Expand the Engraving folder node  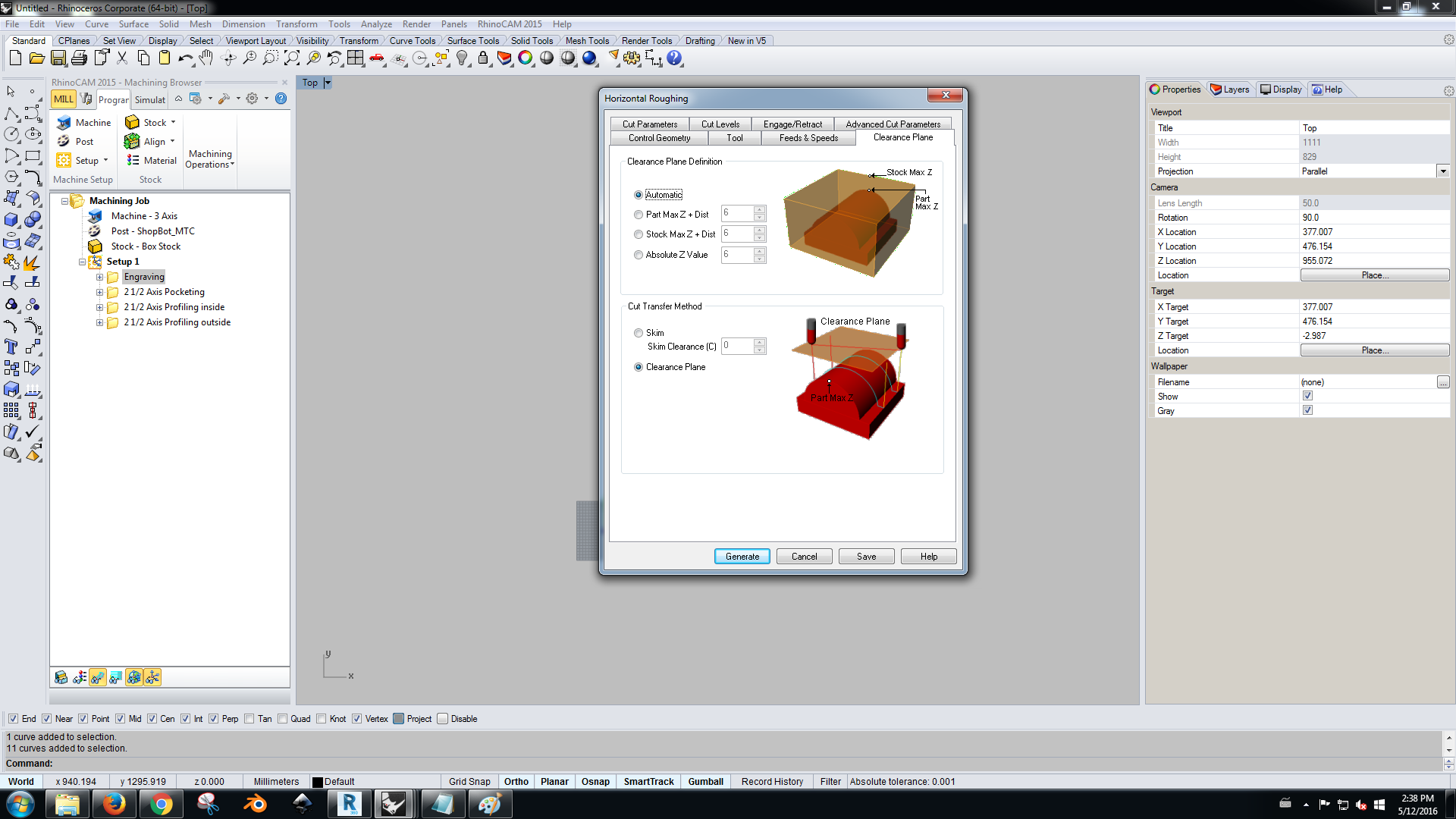tap(99, 278)
